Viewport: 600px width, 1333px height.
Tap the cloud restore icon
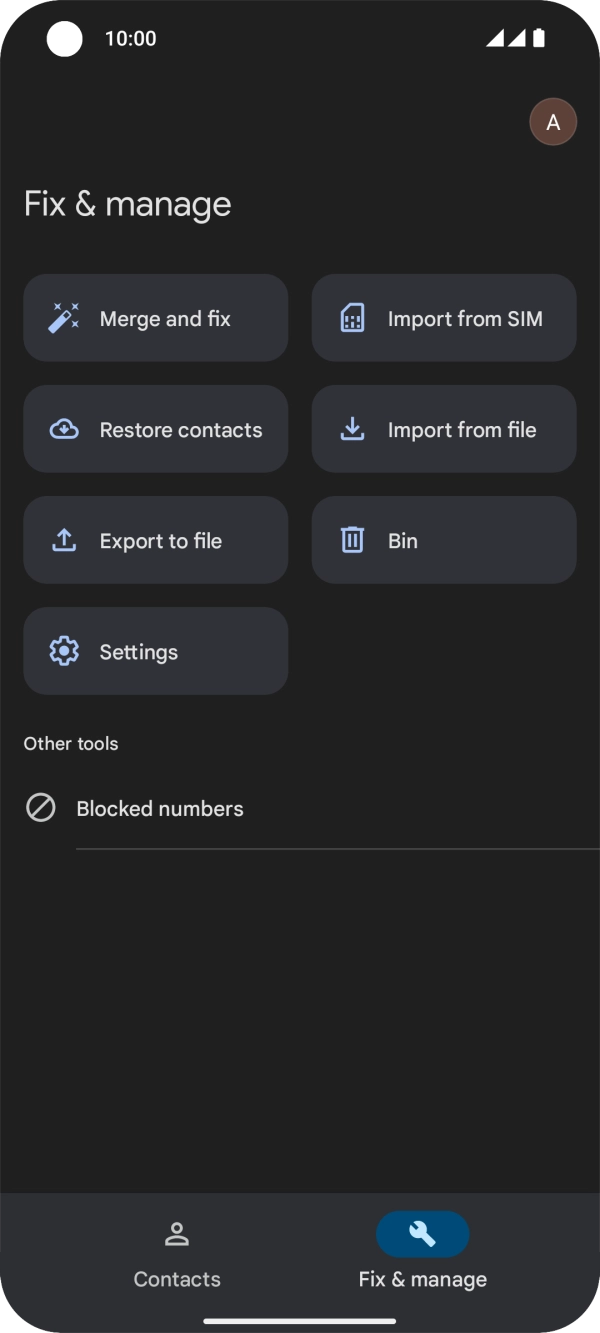64,430
